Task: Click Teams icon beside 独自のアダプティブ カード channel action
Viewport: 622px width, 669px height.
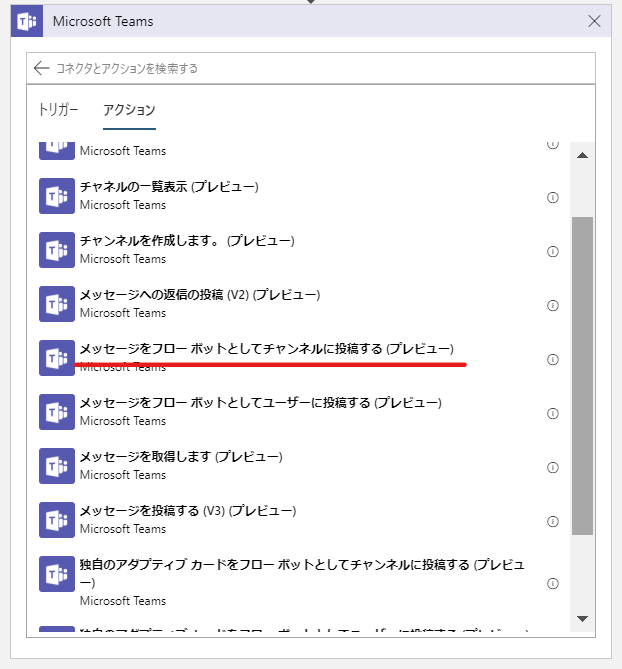Action: [57, 574]
